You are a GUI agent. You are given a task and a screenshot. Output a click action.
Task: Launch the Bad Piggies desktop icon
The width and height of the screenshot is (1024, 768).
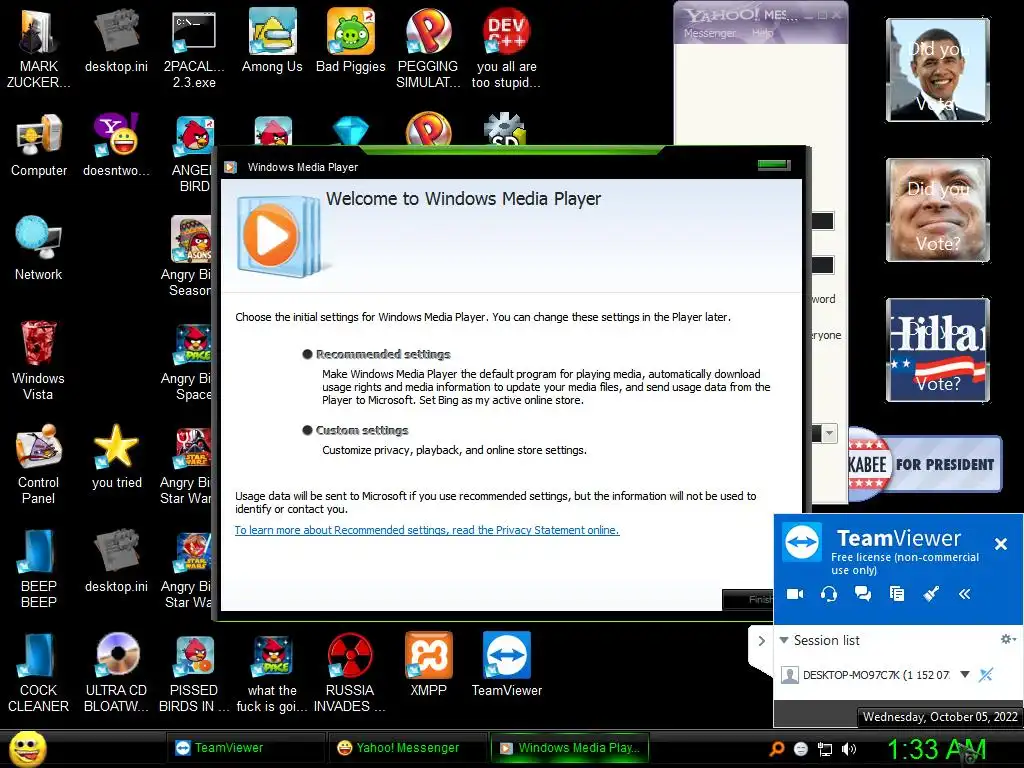tap(351, 40)
